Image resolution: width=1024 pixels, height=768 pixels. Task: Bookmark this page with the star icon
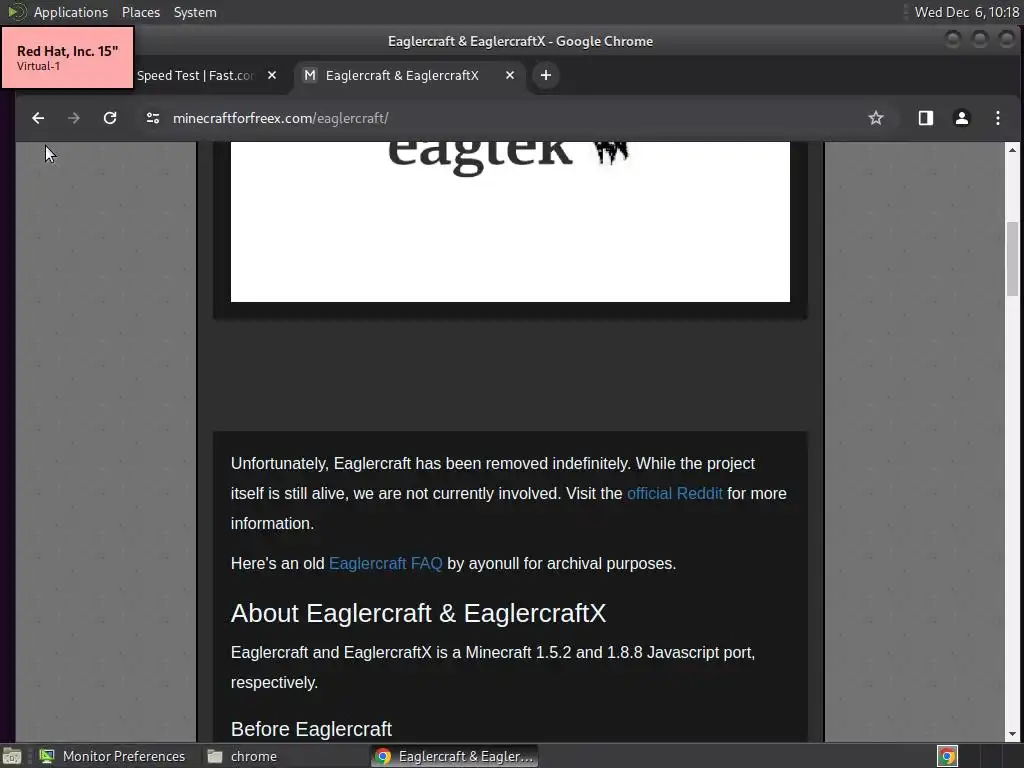coord(876,118)
